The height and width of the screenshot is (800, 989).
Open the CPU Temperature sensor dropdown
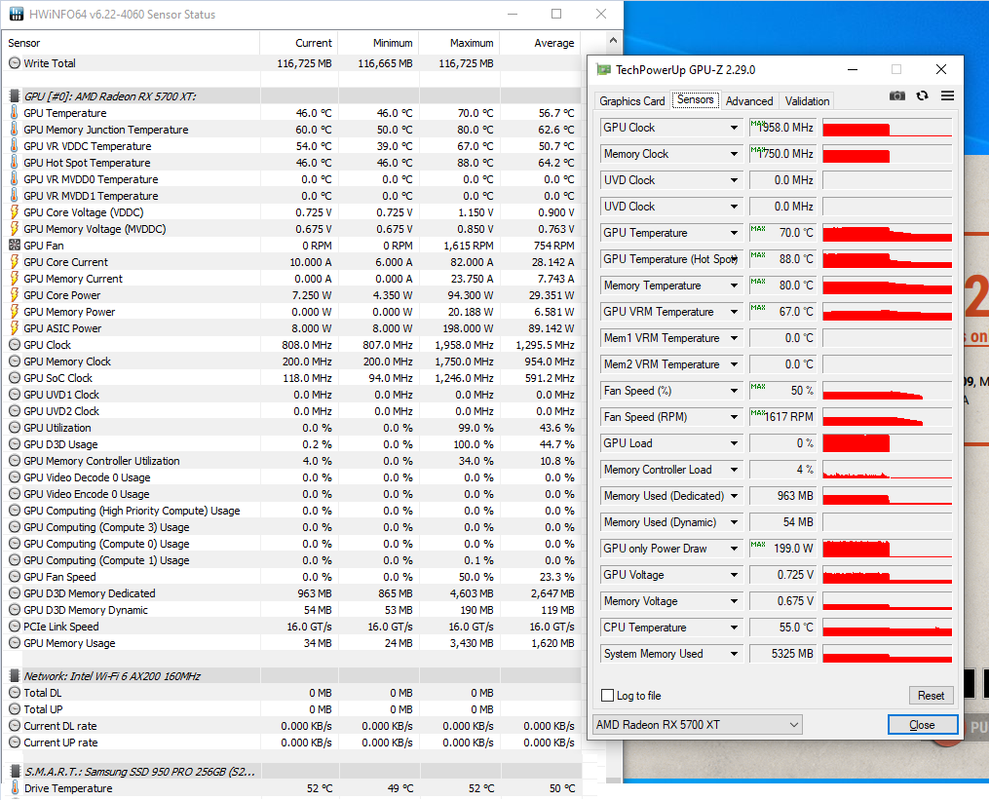(x=734, y=628)
